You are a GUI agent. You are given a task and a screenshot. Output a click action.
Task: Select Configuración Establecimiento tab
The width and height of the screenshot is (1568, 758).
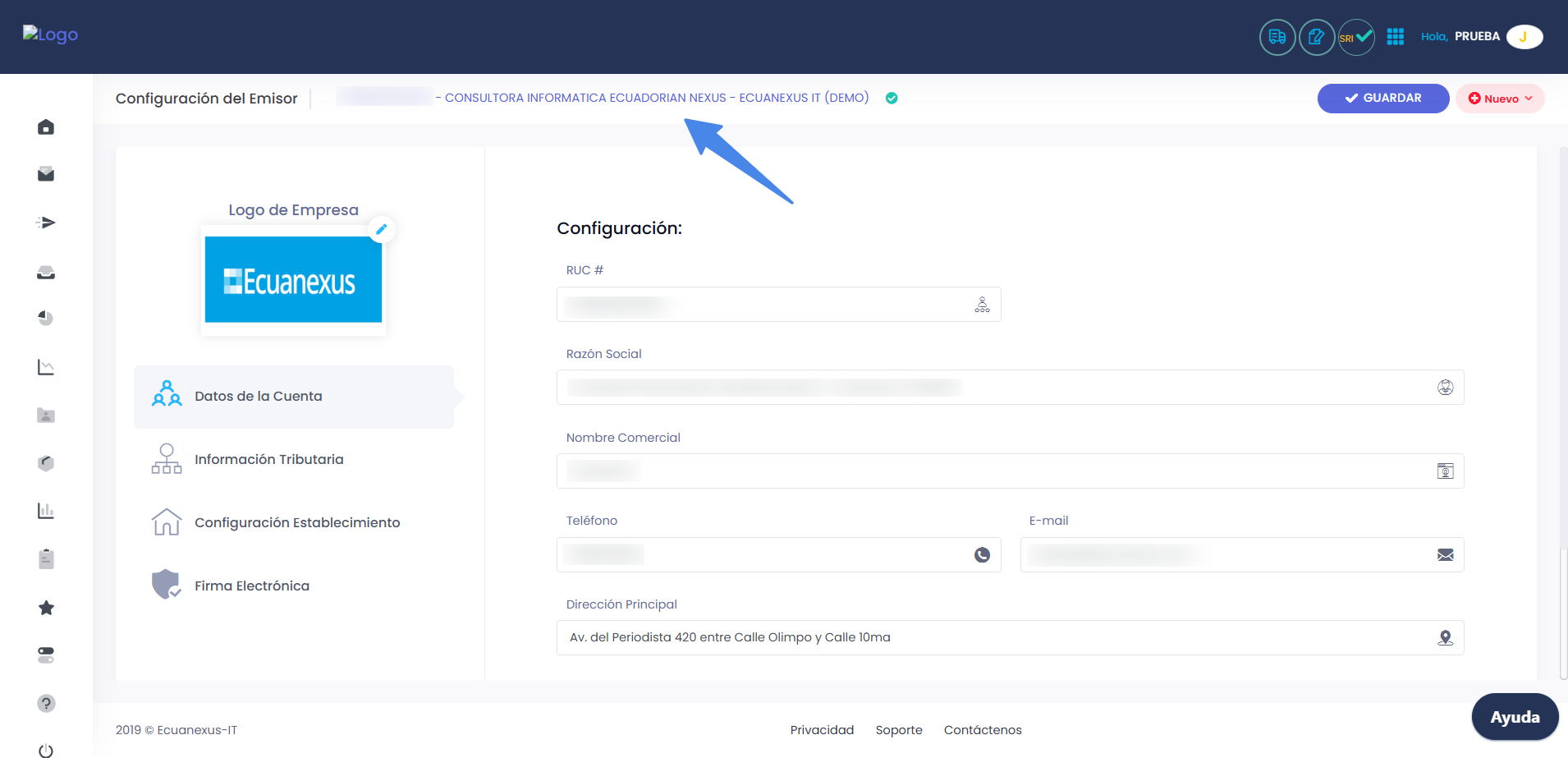tap(297, 521)
